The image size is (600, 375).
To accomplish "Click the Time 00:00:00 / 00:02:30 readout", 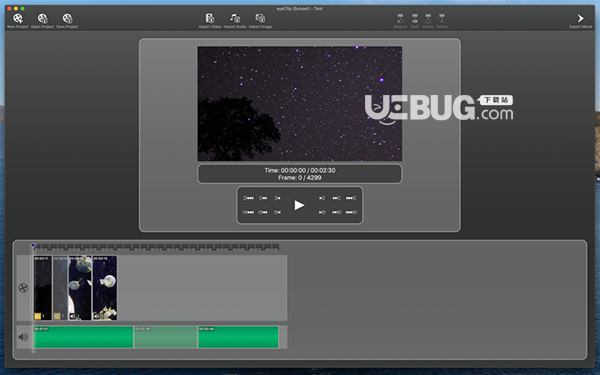I will [300, 170].
